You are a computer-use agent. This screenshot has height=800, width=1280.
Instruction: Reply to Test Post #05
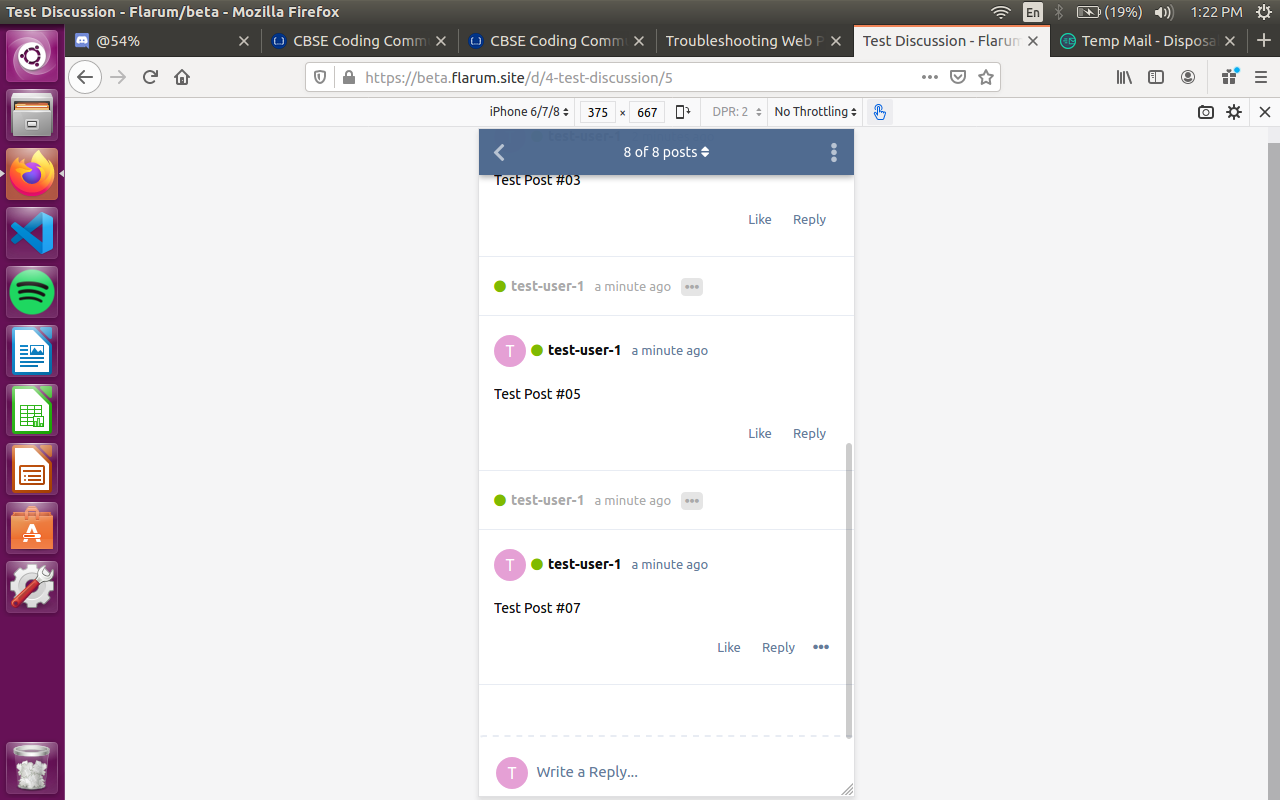(x=809, y=433)
